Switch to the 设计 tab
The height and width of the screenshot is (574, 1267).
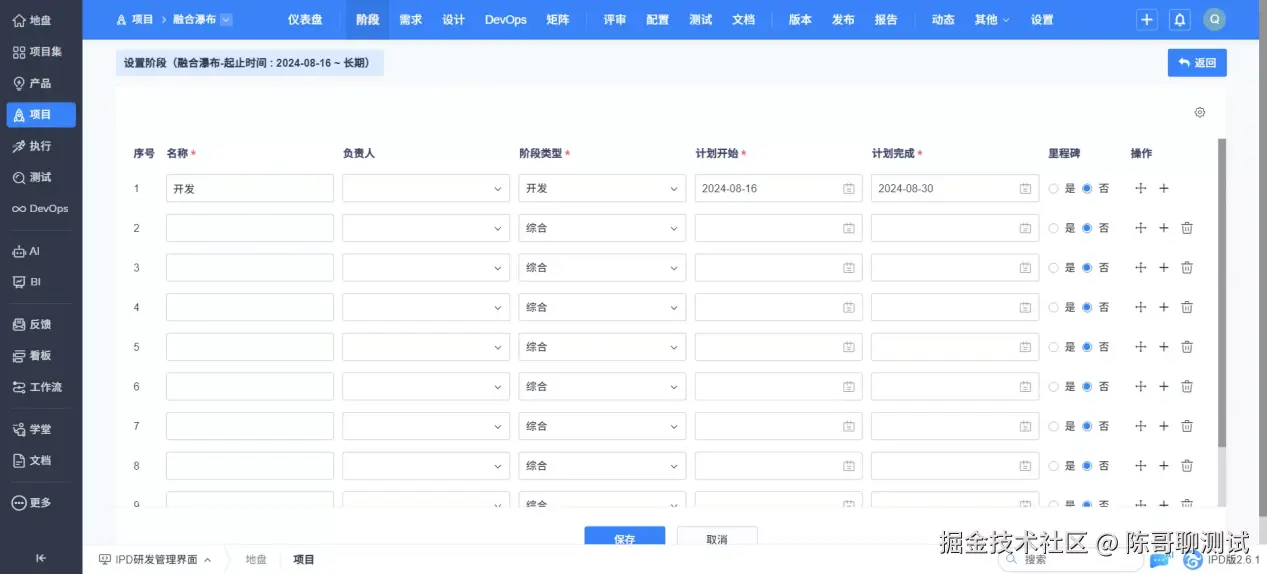(x=454, y=19)
